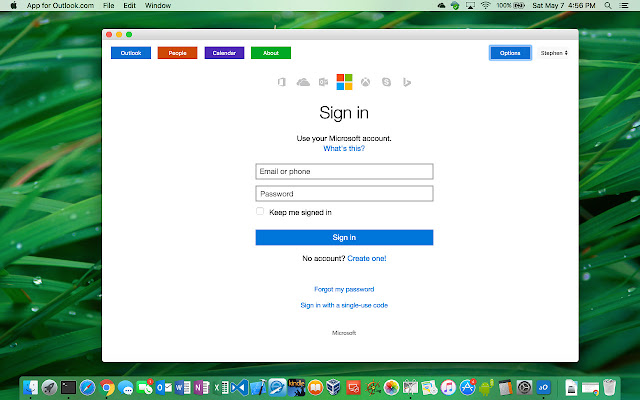Open Android robot icon in dock

[486, 387]
